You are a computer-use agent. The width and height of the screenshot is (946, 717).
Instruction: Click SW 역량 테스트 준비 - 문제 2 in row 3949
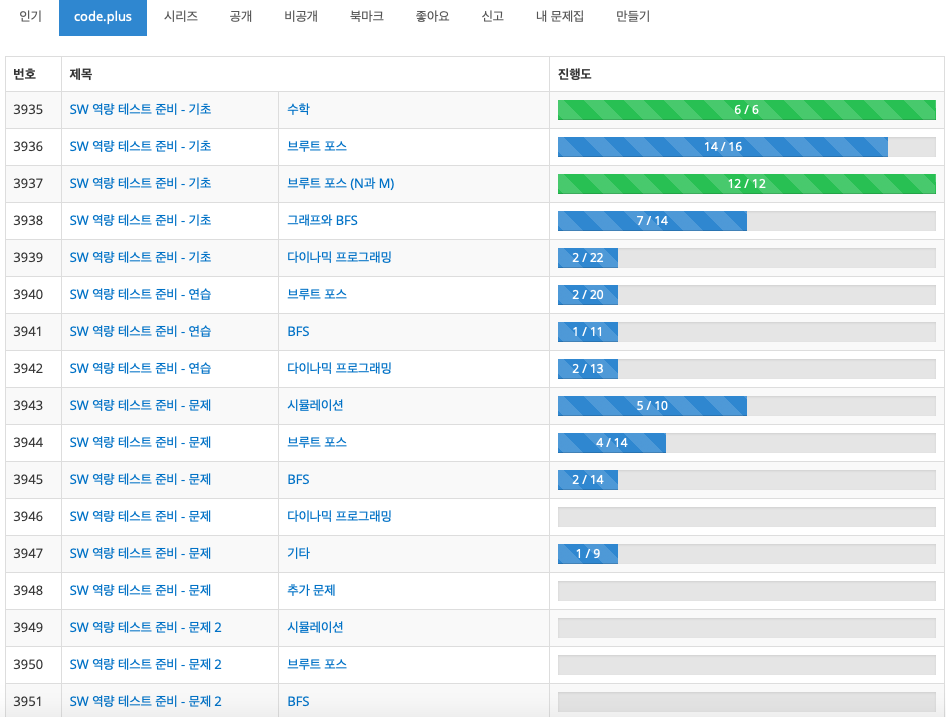coord(145,627)
